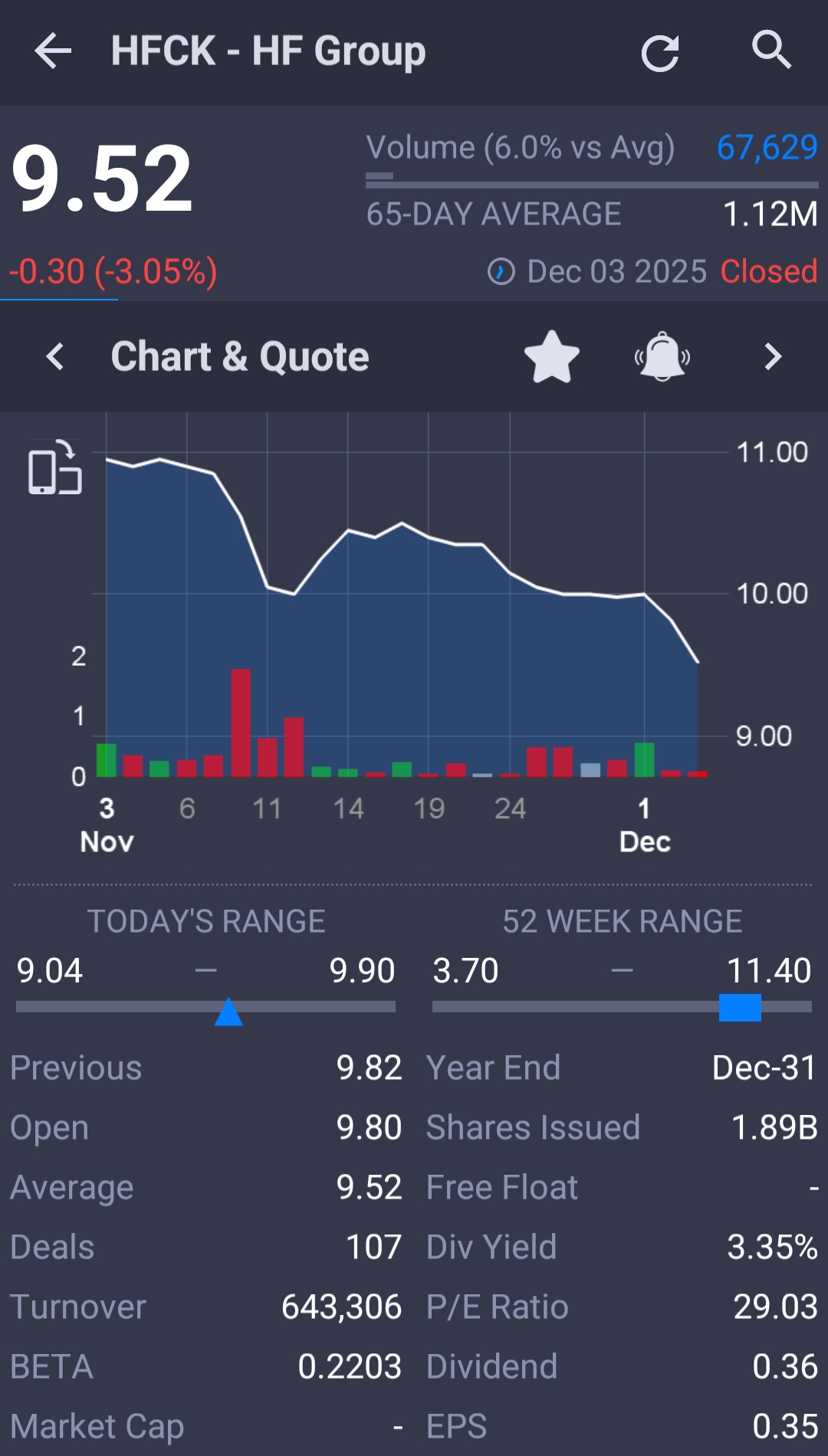Tap the HFCK - HF Group title
The height and width of the screenshot is (1456, 828).
268,51
